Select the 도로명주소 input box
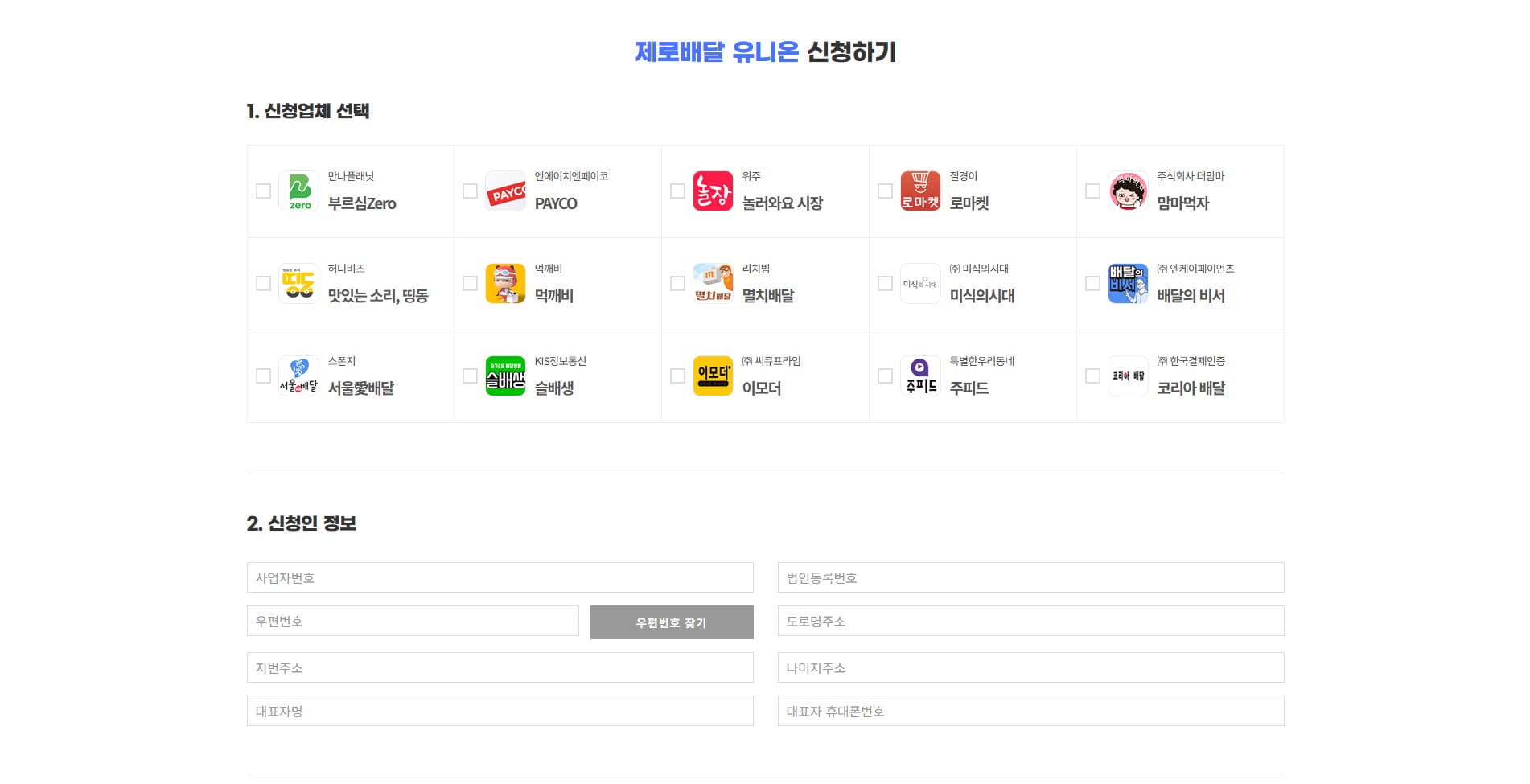1530x784 pixels. point(1030,622)
